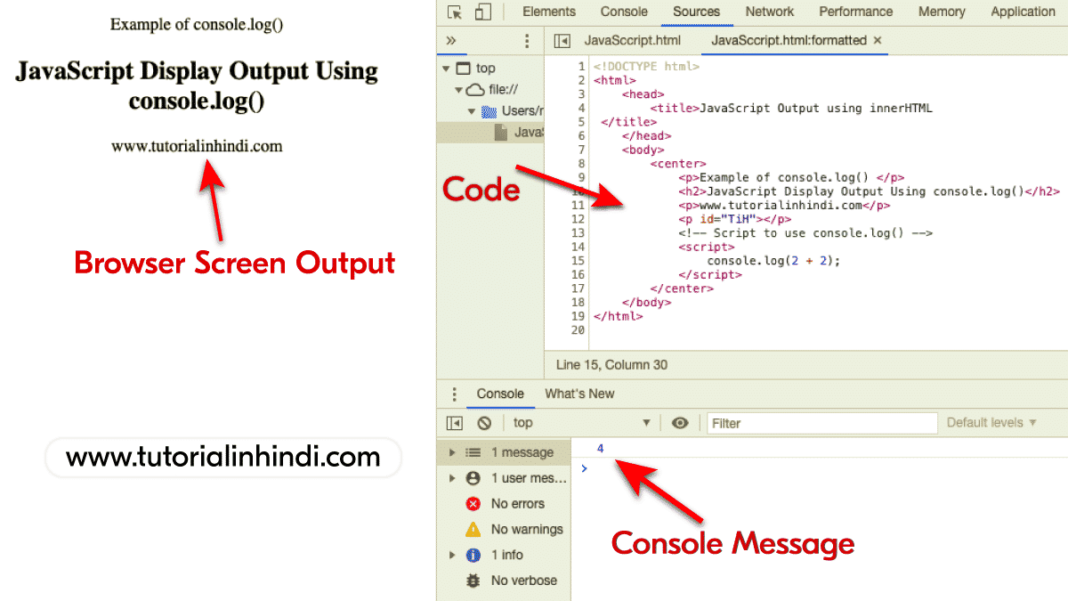Expand the 1 message group
This screenshot has height=601, width=1068.
click(452, 453)
